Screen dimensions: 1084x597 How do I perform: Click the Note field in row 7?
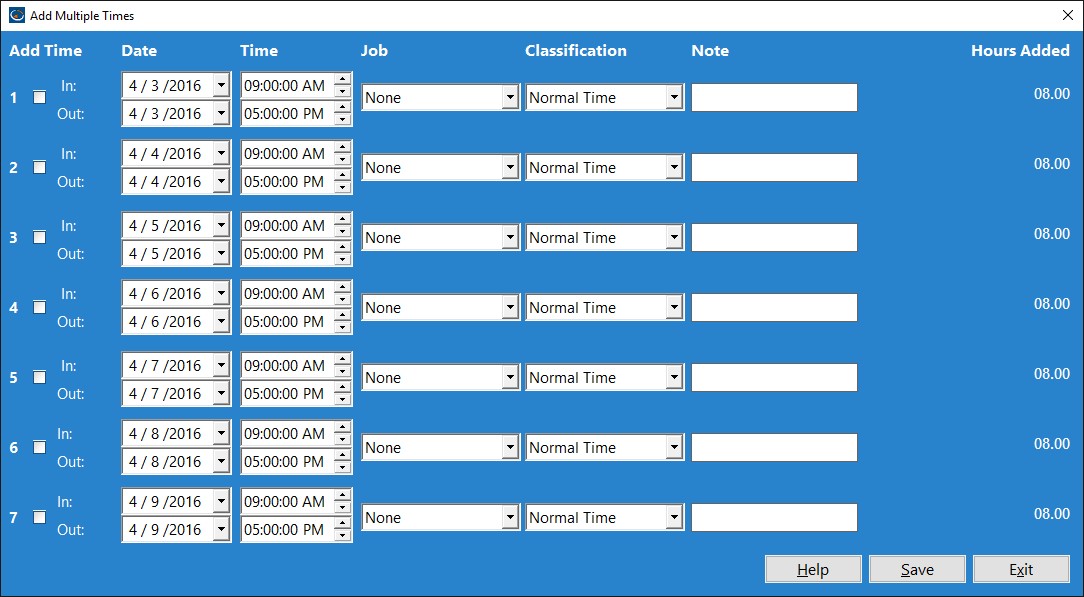774,517
